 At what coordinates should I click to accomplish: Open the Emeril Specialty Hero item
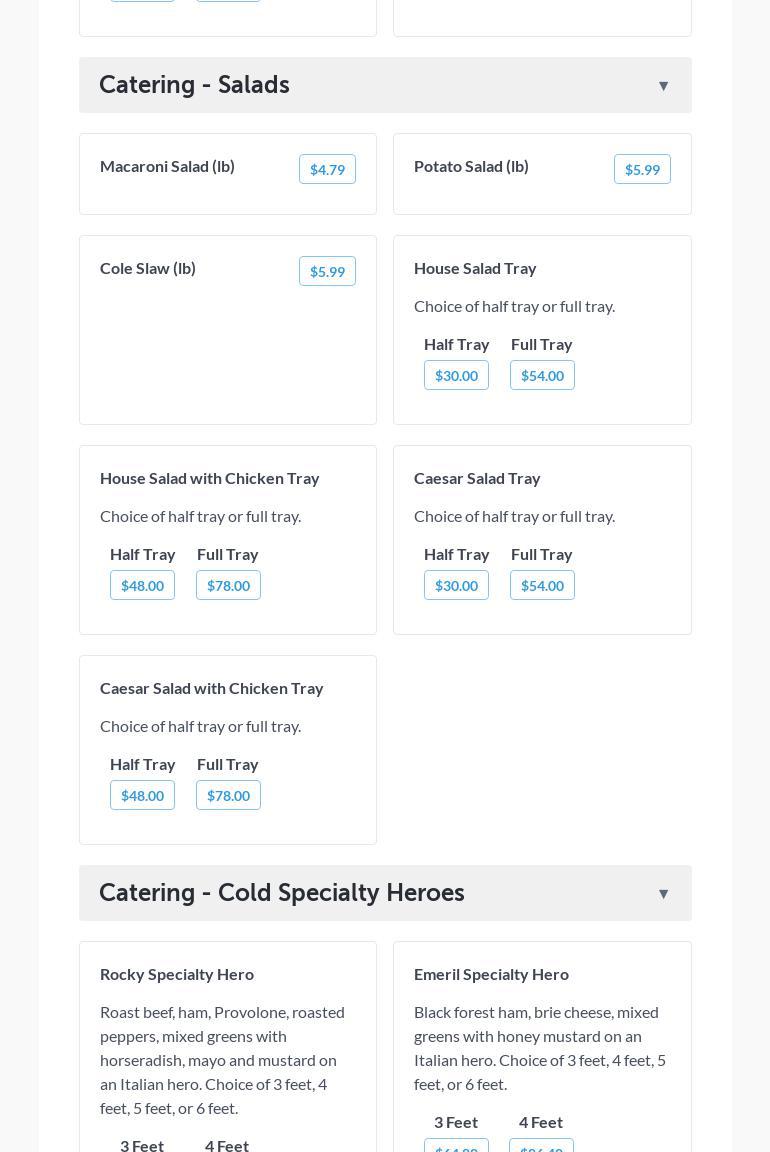491,974
